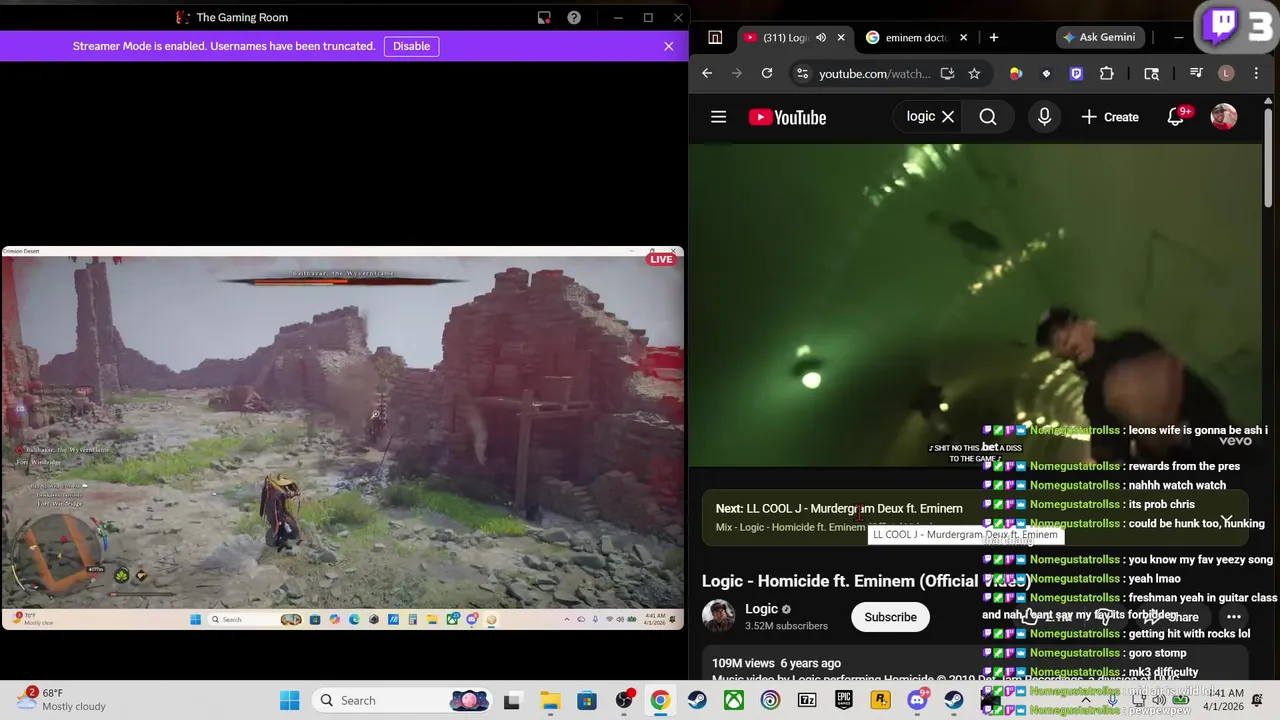Open the small white diamond extension icon
Viewport: 1280px width, 720px height.
[1046, 73]
